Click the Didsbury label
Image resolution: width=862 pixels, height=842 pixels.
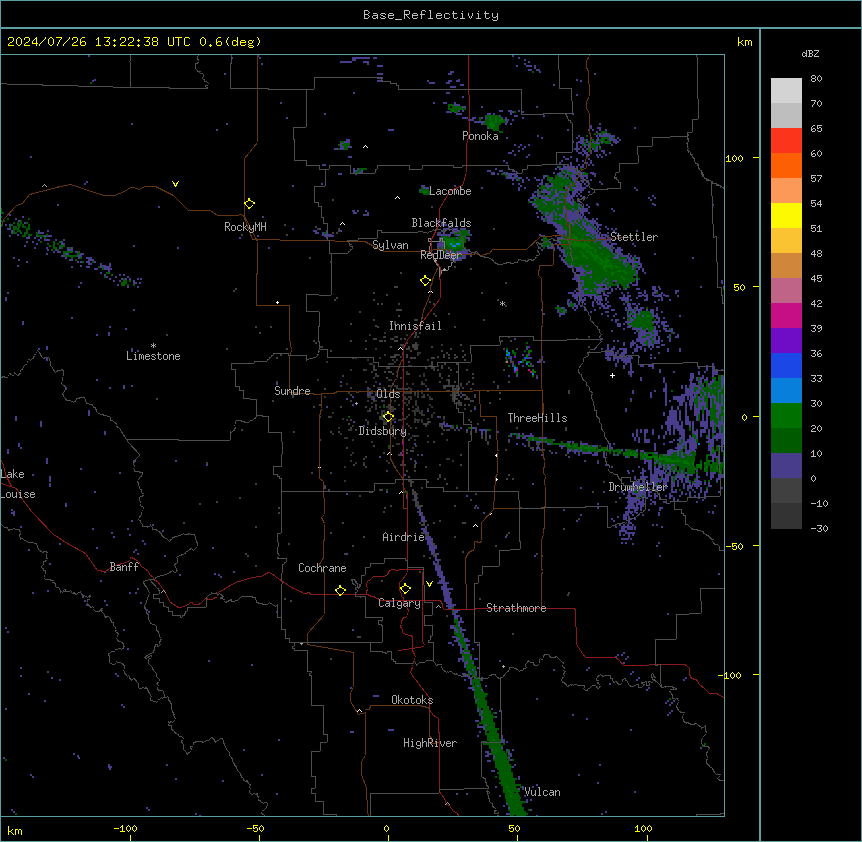point(383,431)
